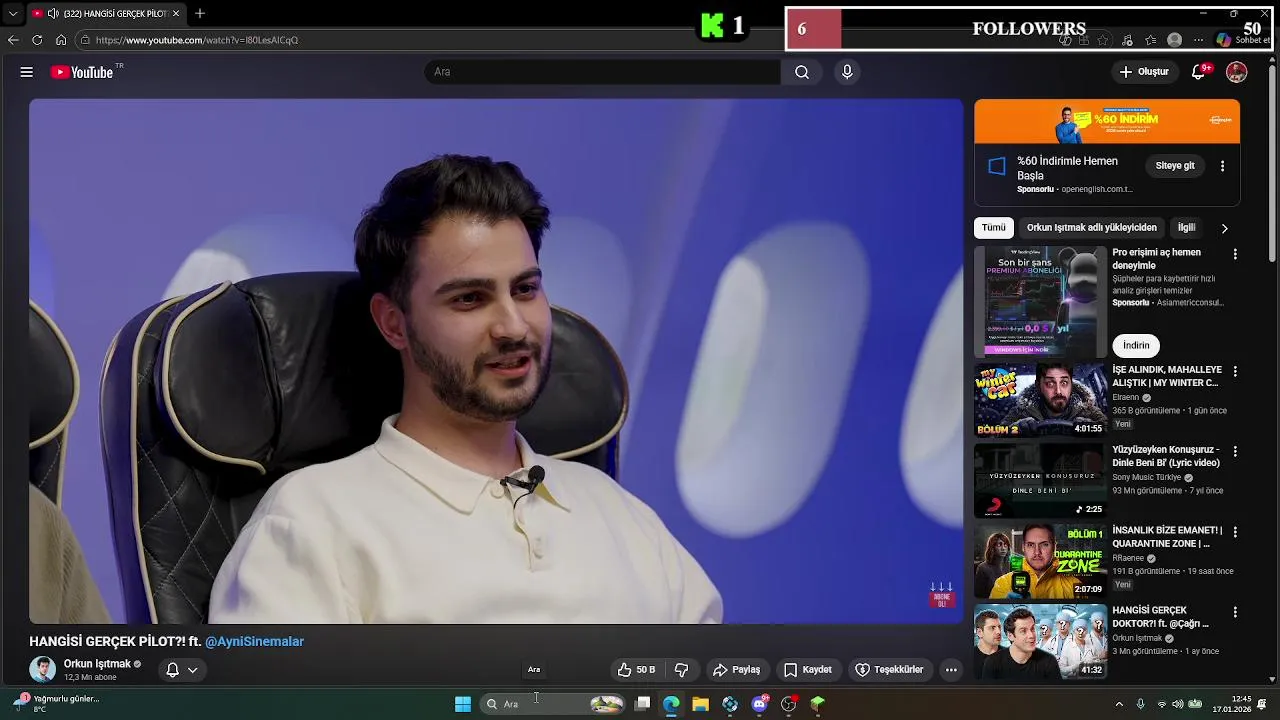Screen dimensions: 1280x720
Task: Click the taskbar search box
Action: click(553, 704)
